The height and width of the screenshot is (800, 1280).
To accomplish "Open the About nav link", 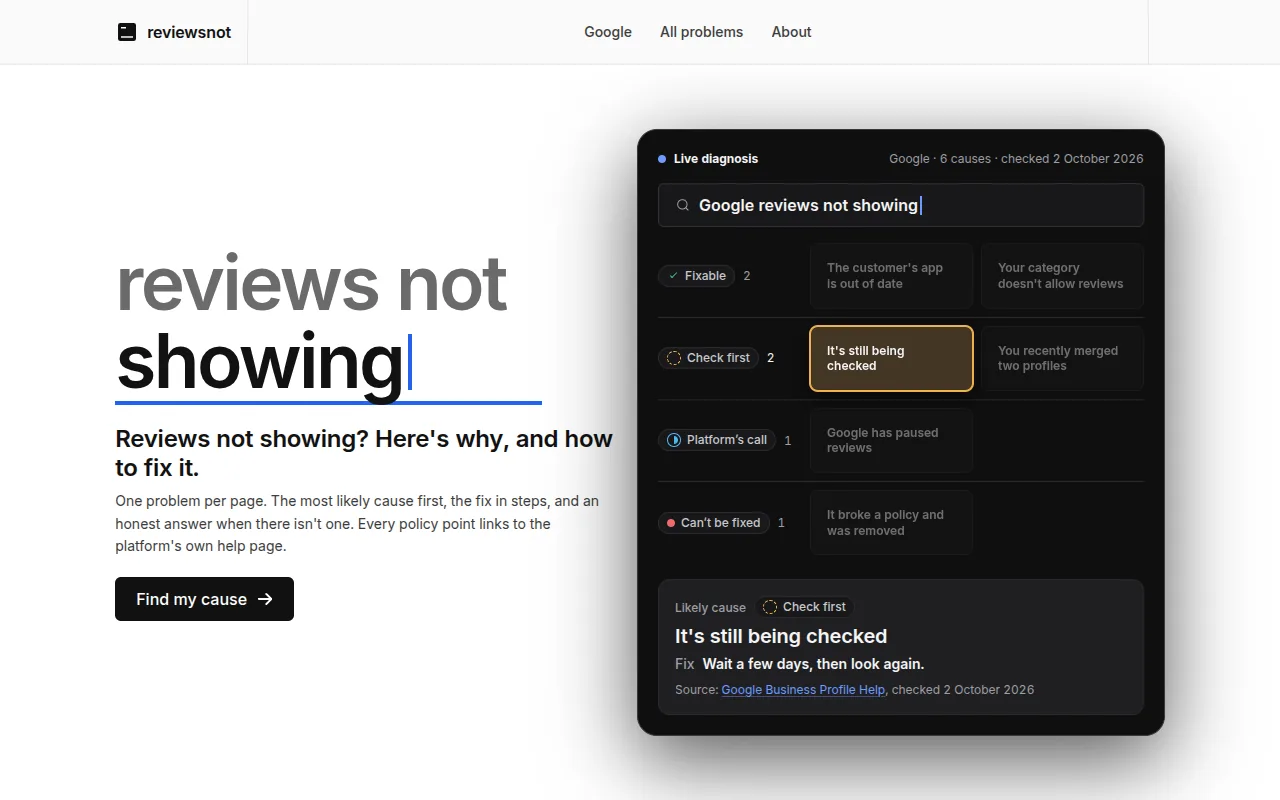I will 791,32.
